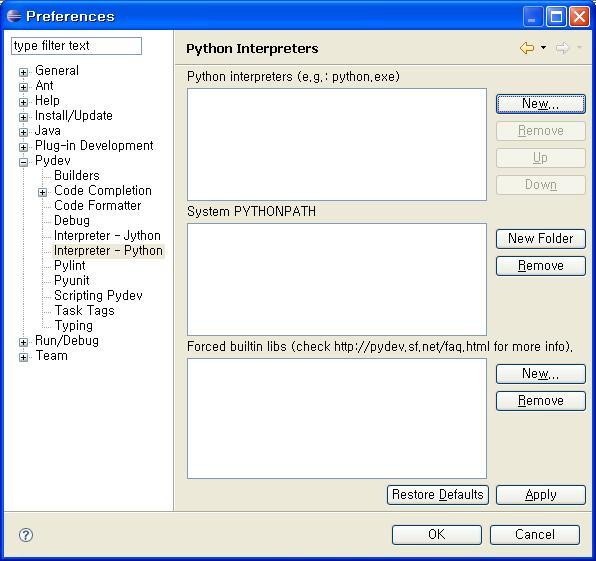Select the Plug-in Development item
This screenshot has height=561, width=596.
94,146
